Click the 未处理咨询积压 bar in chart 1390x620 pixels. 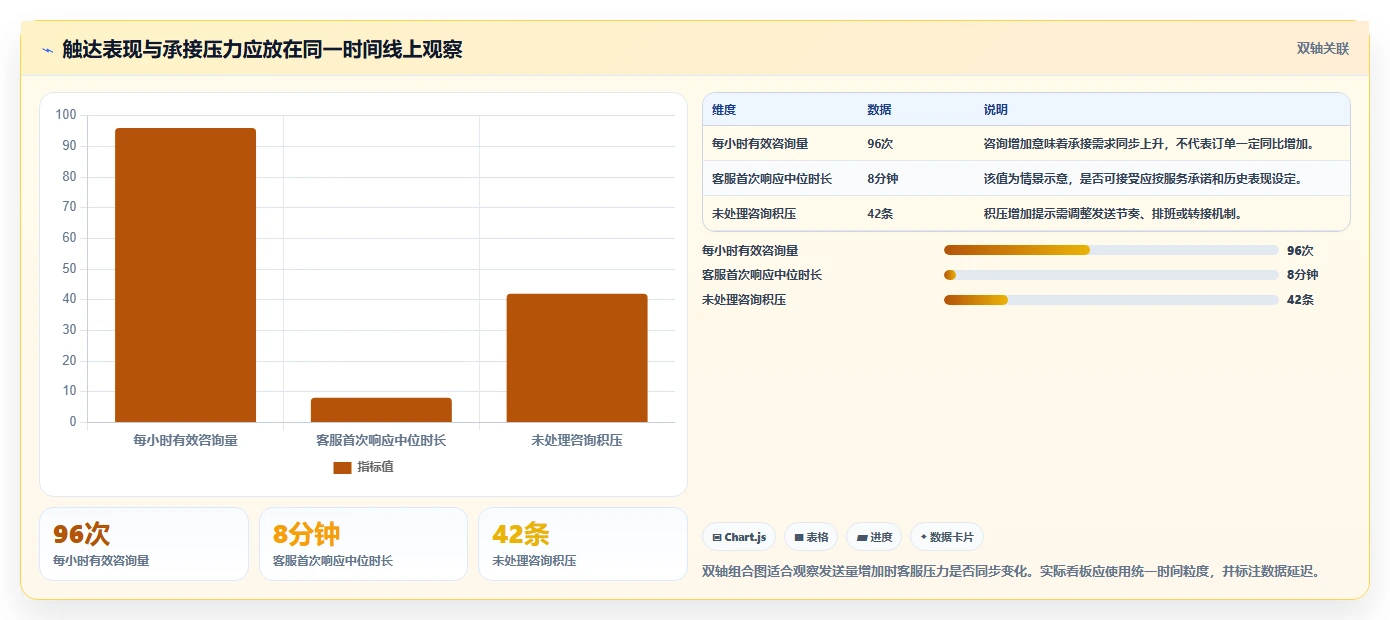point(577,358)
